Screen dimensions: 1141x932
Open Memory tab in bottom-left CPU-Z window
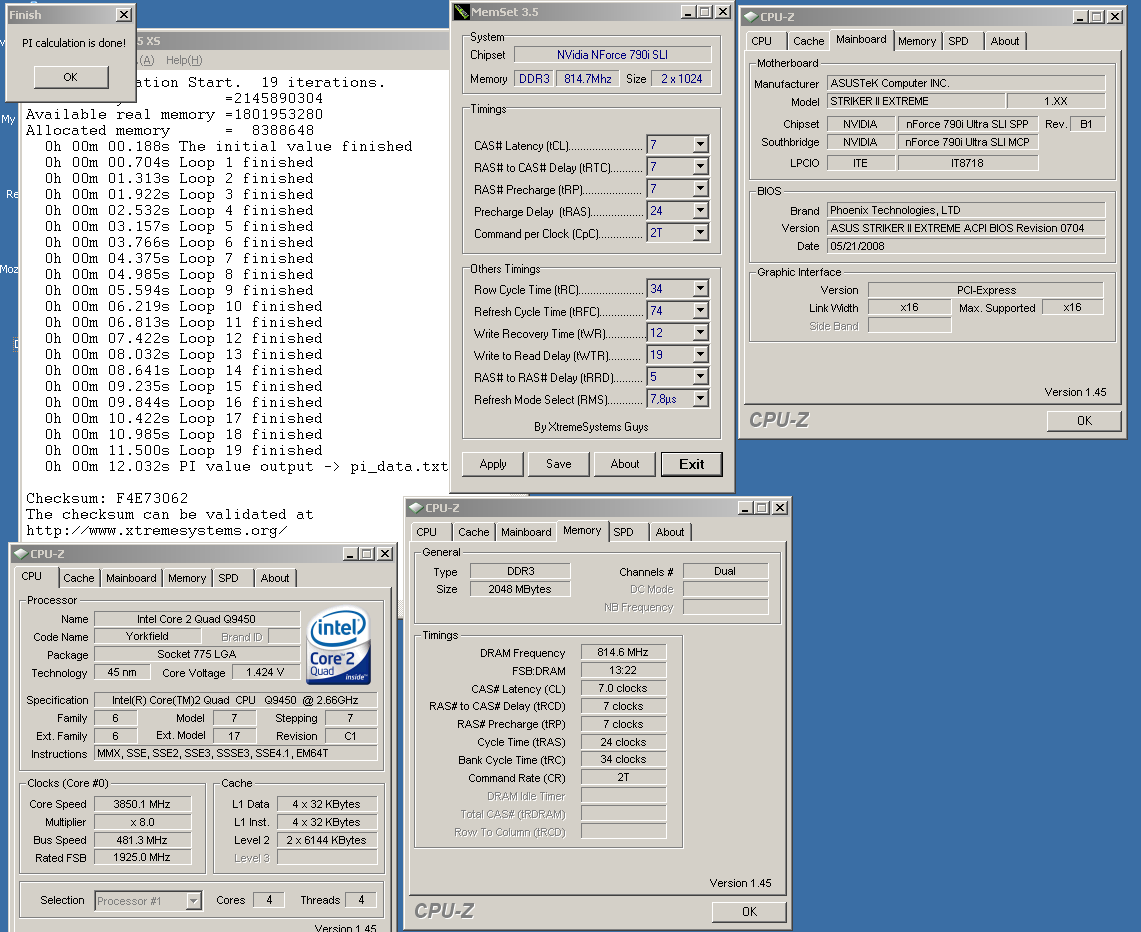tap(187, 578)
